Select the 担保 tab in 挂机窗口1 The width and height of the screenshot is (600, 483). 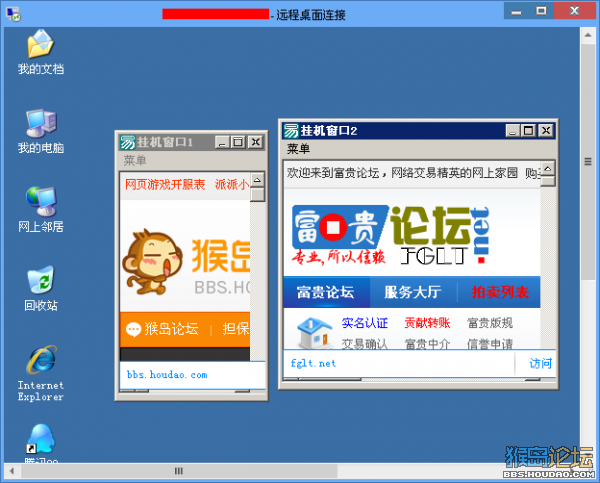coord(236,329)
